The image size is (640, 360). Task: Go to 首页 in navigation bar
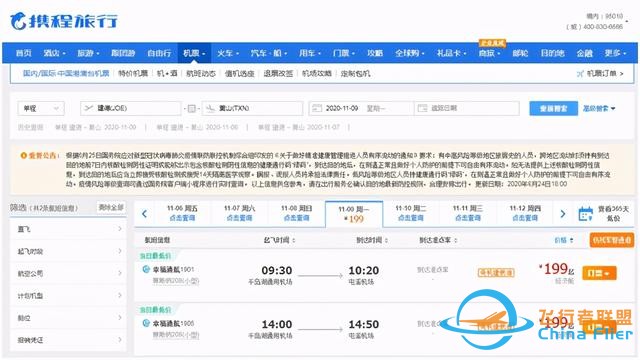(23, 53)
